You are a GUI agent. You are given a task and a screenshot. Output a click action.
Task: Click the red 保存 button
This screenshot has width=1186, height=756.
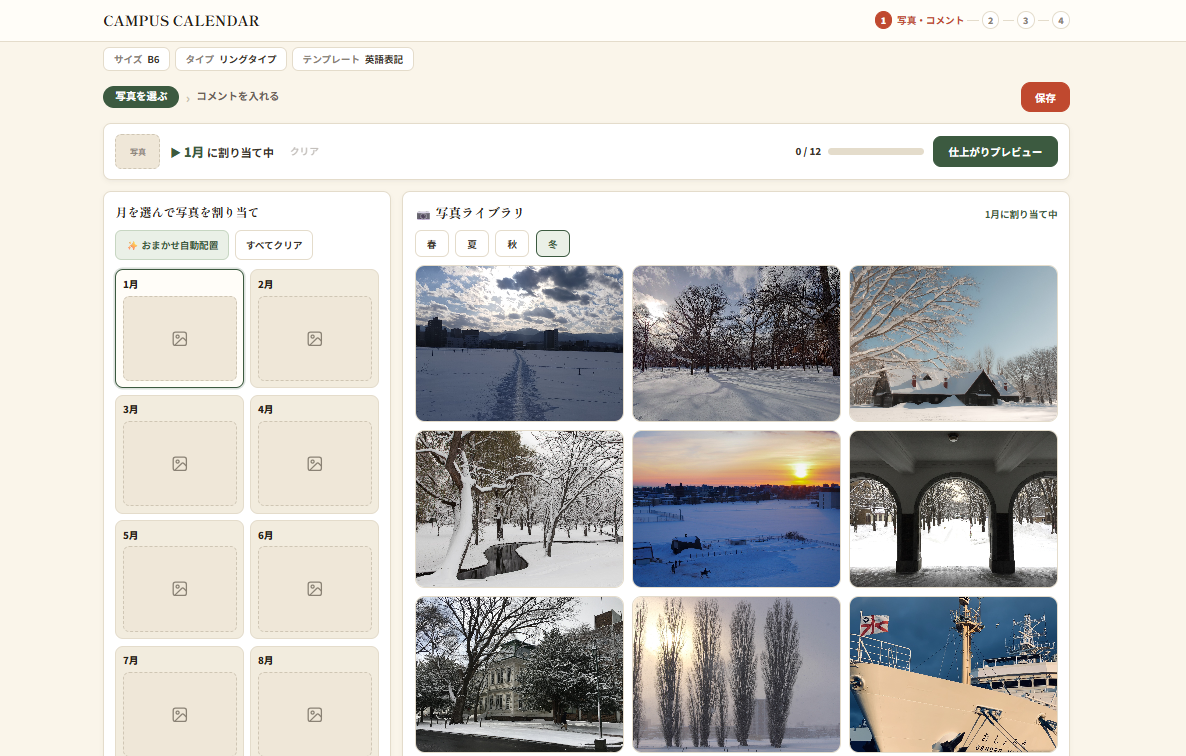pyautogui.click(x=1045, y=98)
